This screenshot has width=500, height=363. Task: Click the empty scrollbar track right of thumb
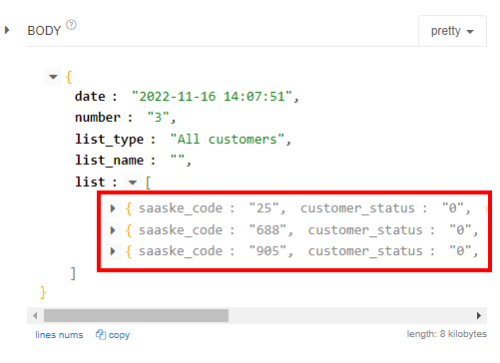pyautogui.click(x=350, y=315)
